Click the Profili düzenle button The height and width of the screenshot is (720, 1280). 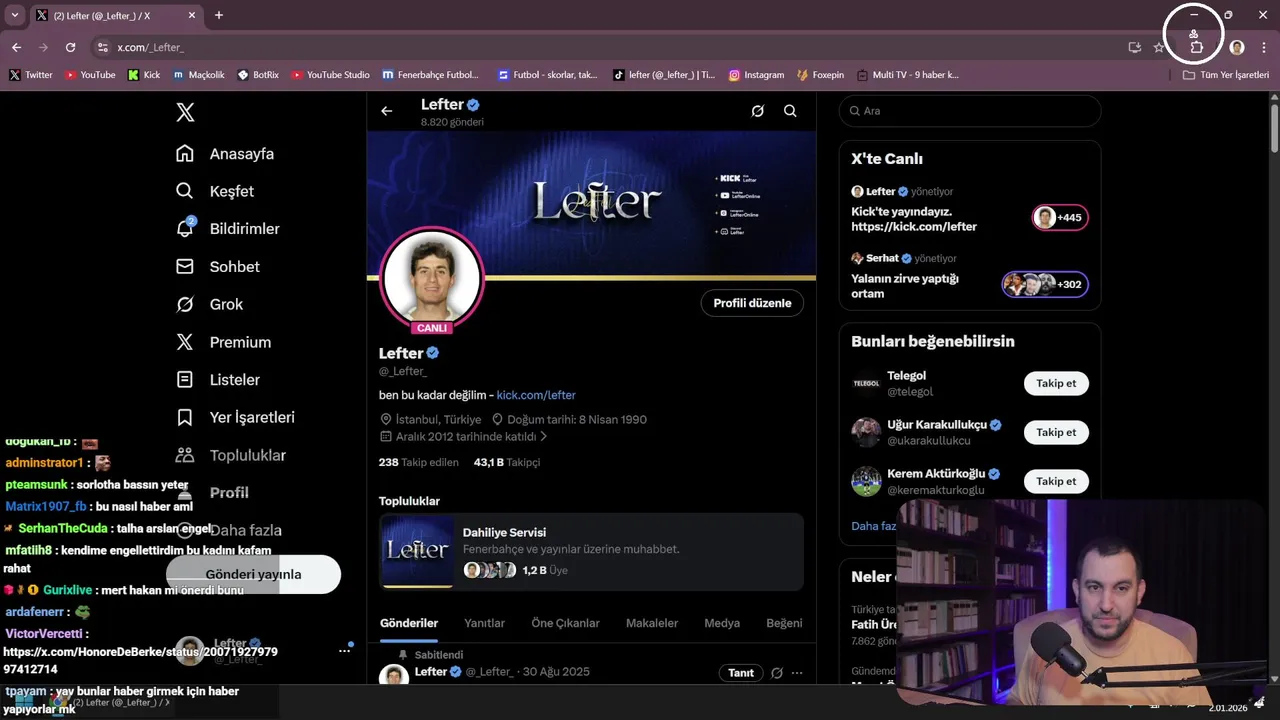pyautogui.click(x=752, y=303)
